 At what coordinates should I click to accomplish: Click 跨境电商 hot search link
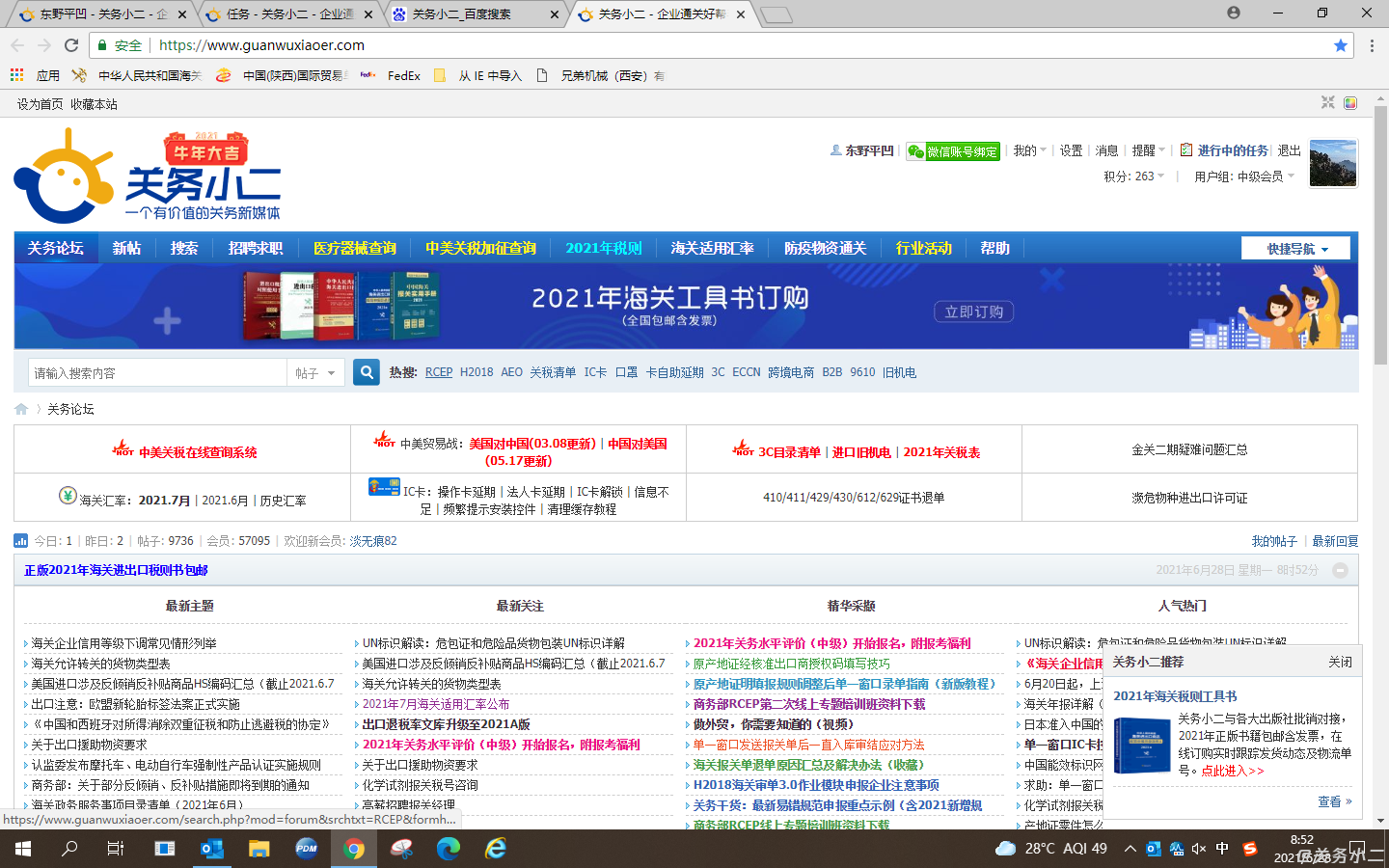pyautogui.click(x=791, y=372)
